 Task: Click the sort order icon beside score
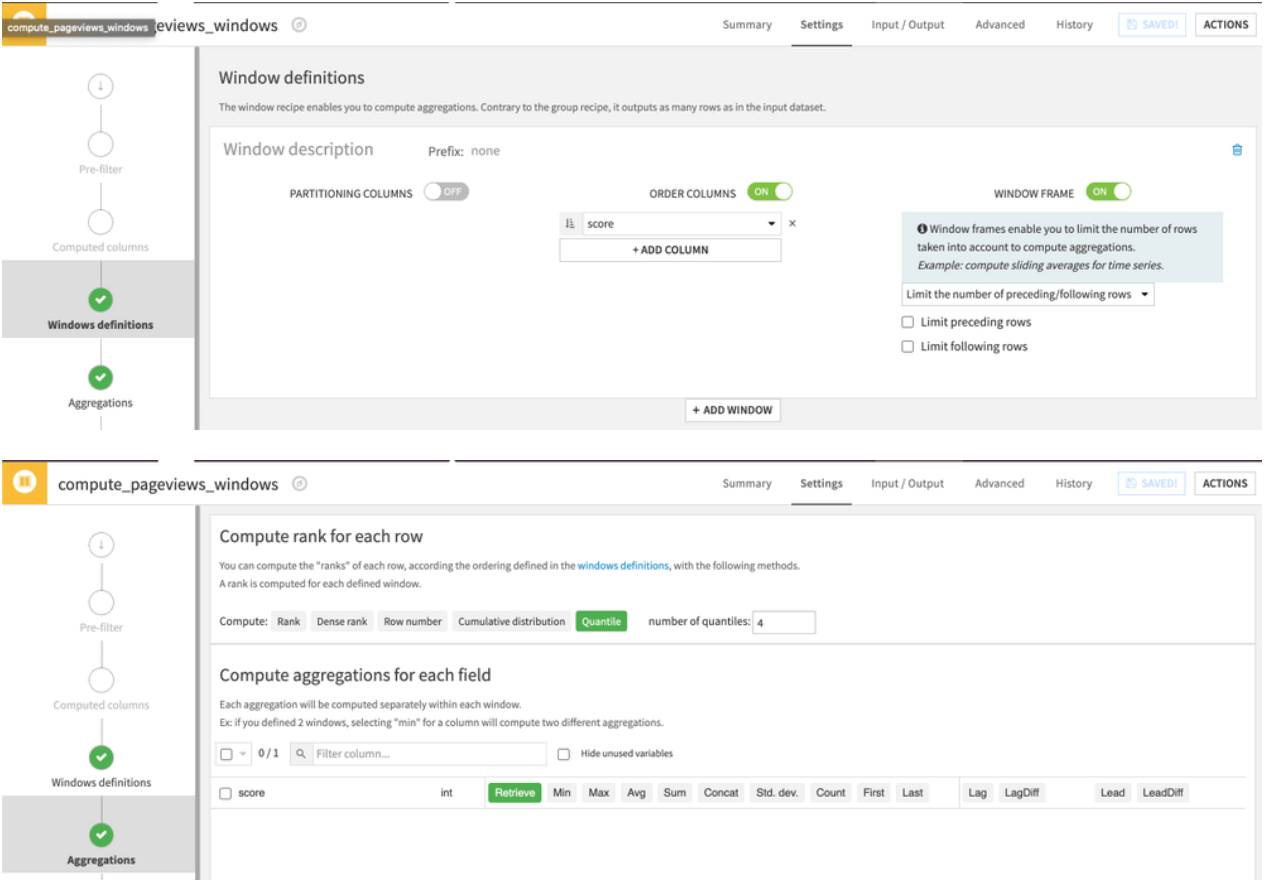click(x=571, y=224)
